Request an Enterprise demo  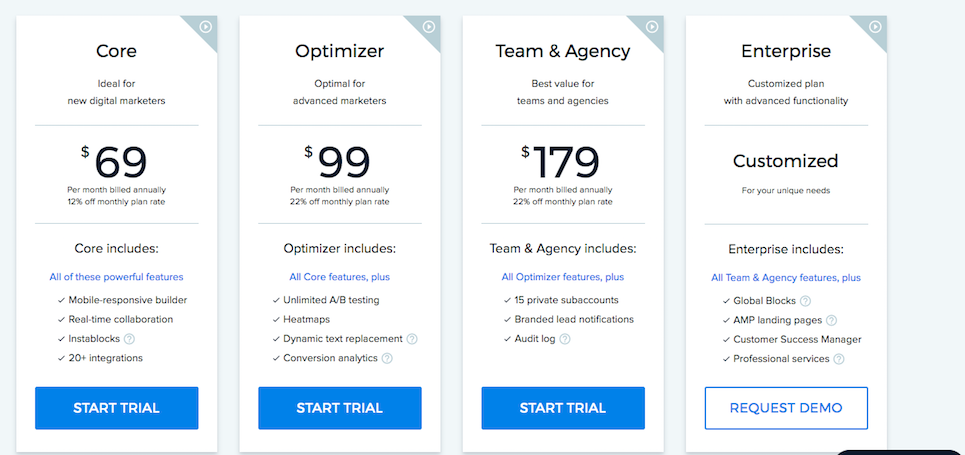[786, 408]
